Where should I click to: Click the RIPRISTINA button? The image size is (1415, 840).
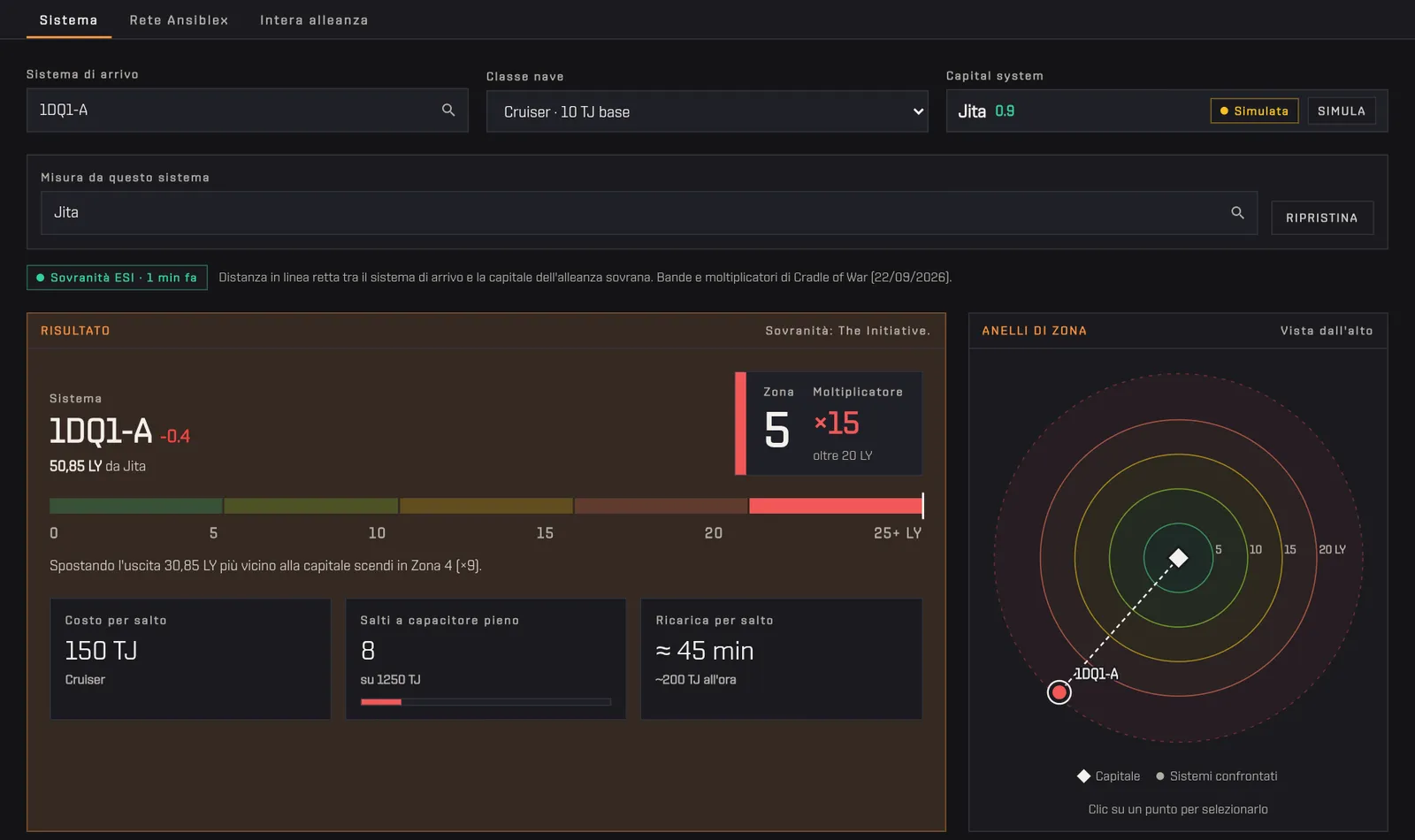tap(1321, 218)
